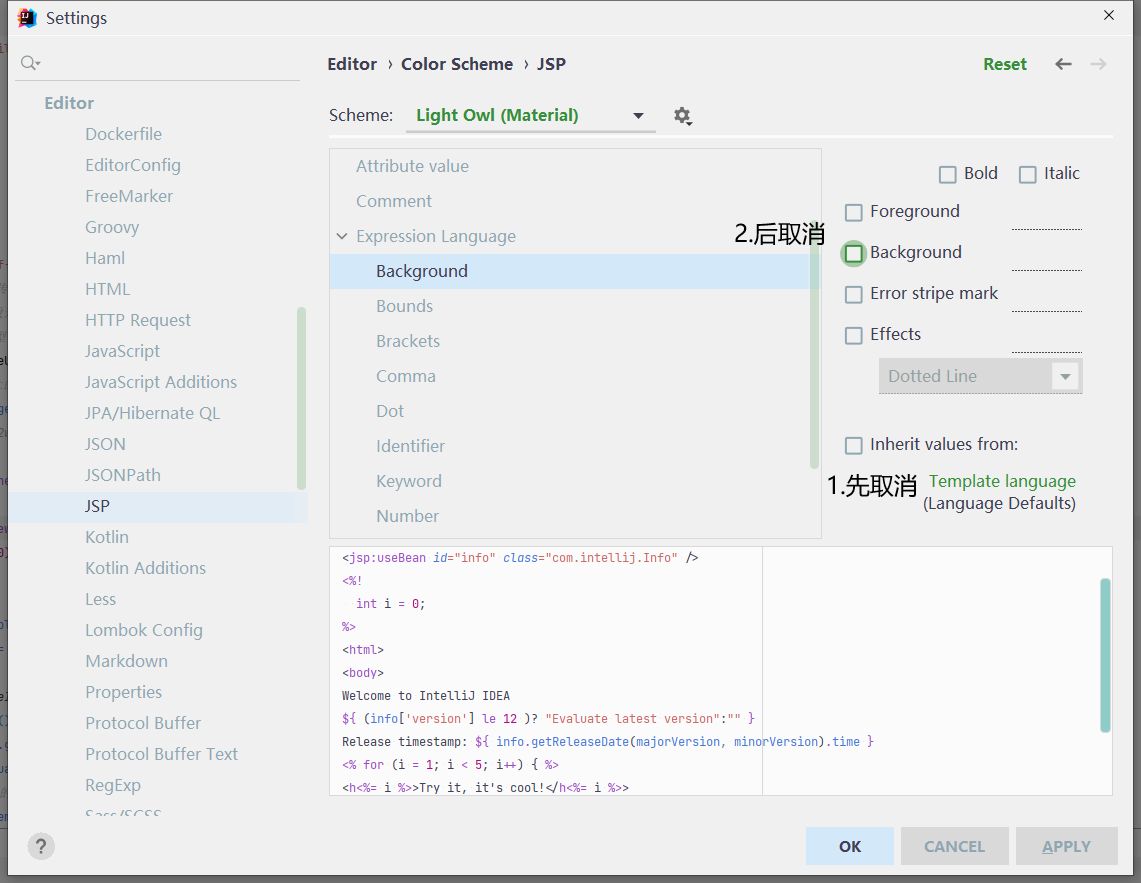Toggle the Foreground checkbox
Screen dimensions: 1141x883
click(x=854, y=213)
